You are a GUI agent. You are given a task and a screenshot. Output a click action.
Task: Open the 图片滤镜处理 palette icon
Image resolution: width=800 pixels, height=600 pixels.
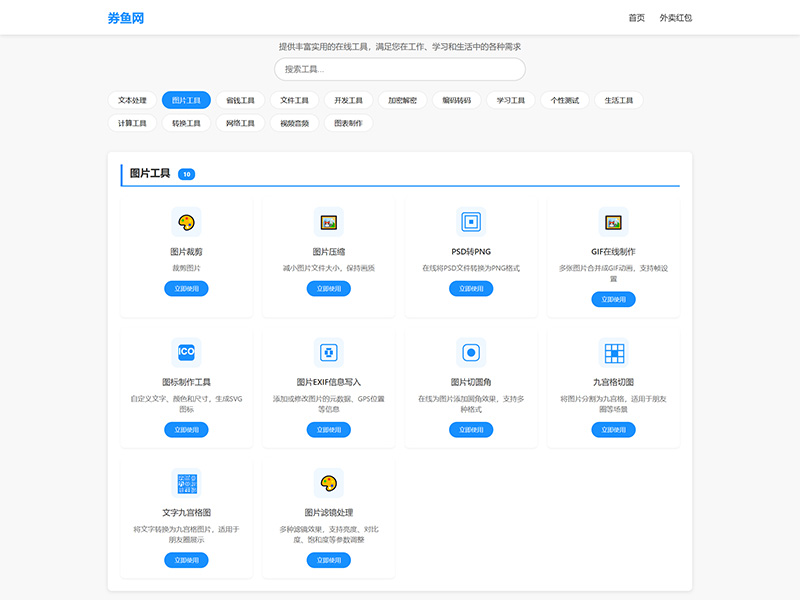pos(330,482)
